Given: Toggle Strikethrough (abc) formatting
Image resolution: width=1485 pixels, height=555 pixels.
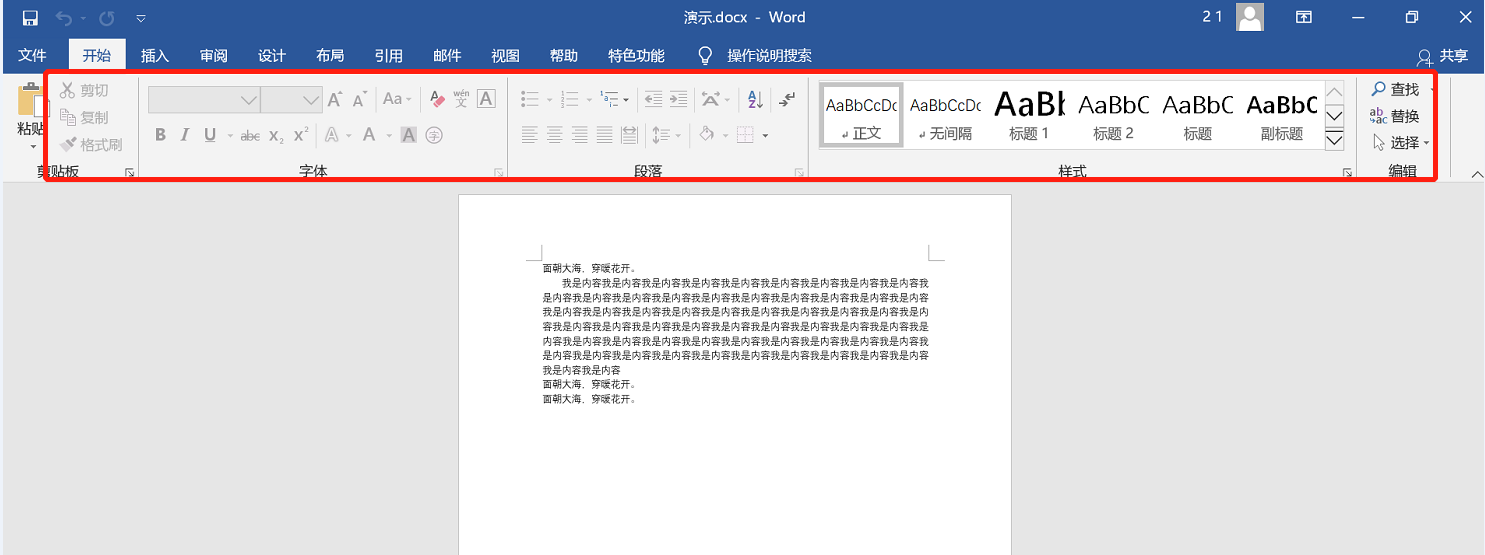Looking at the screenshot, I should 250,135.
